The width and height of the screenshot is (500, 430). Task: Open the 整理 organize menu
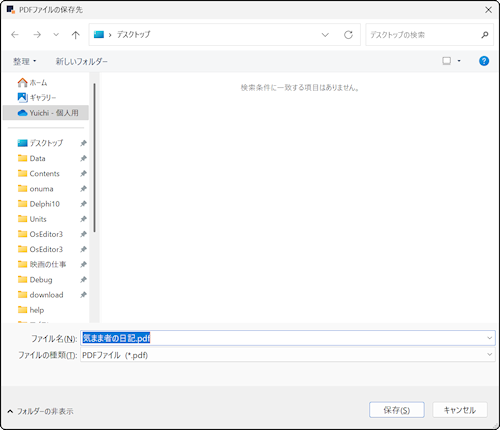point(24,61)
